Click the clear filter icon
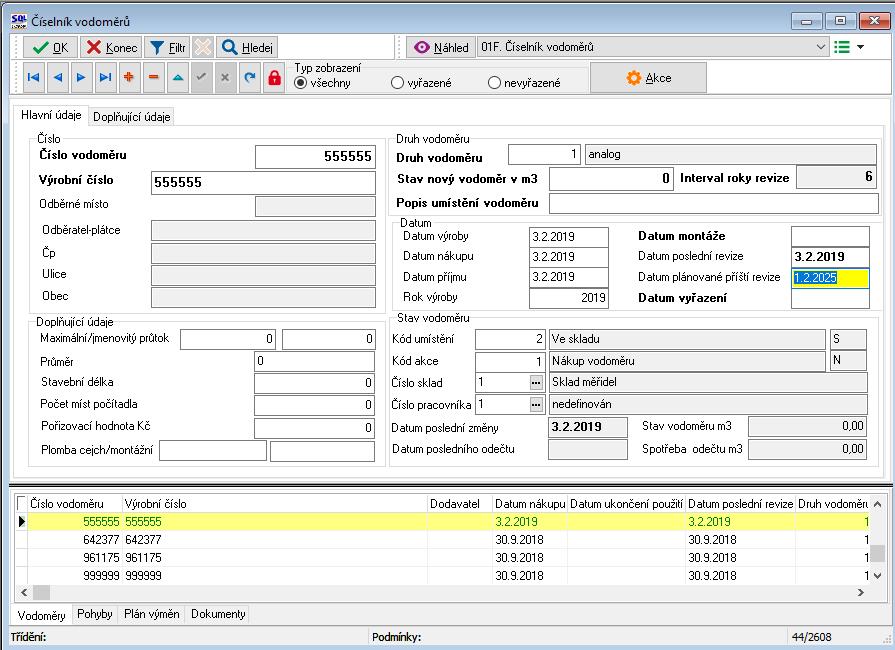 [x=203, y=47]
